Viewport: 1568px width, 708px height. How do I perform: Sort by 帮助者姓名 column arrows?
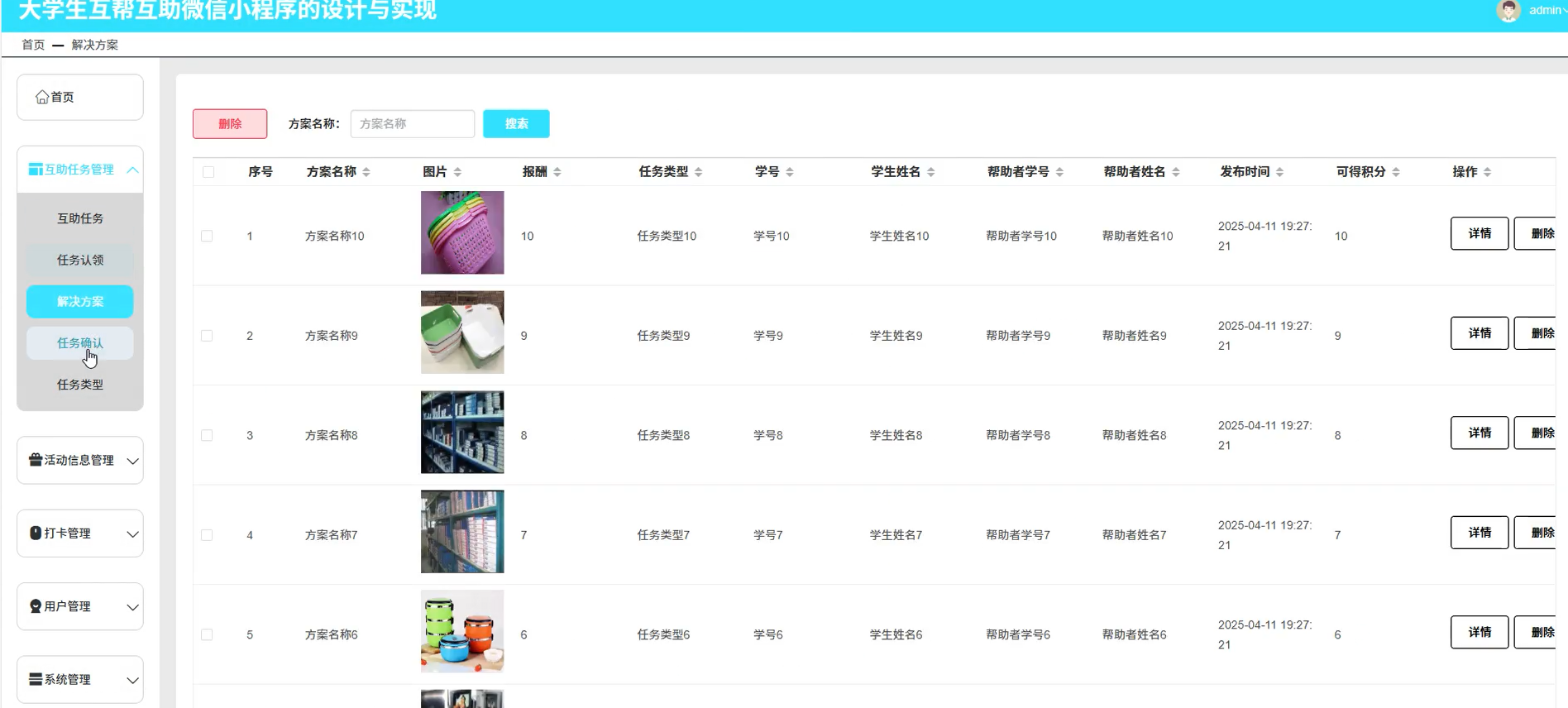1176,172
